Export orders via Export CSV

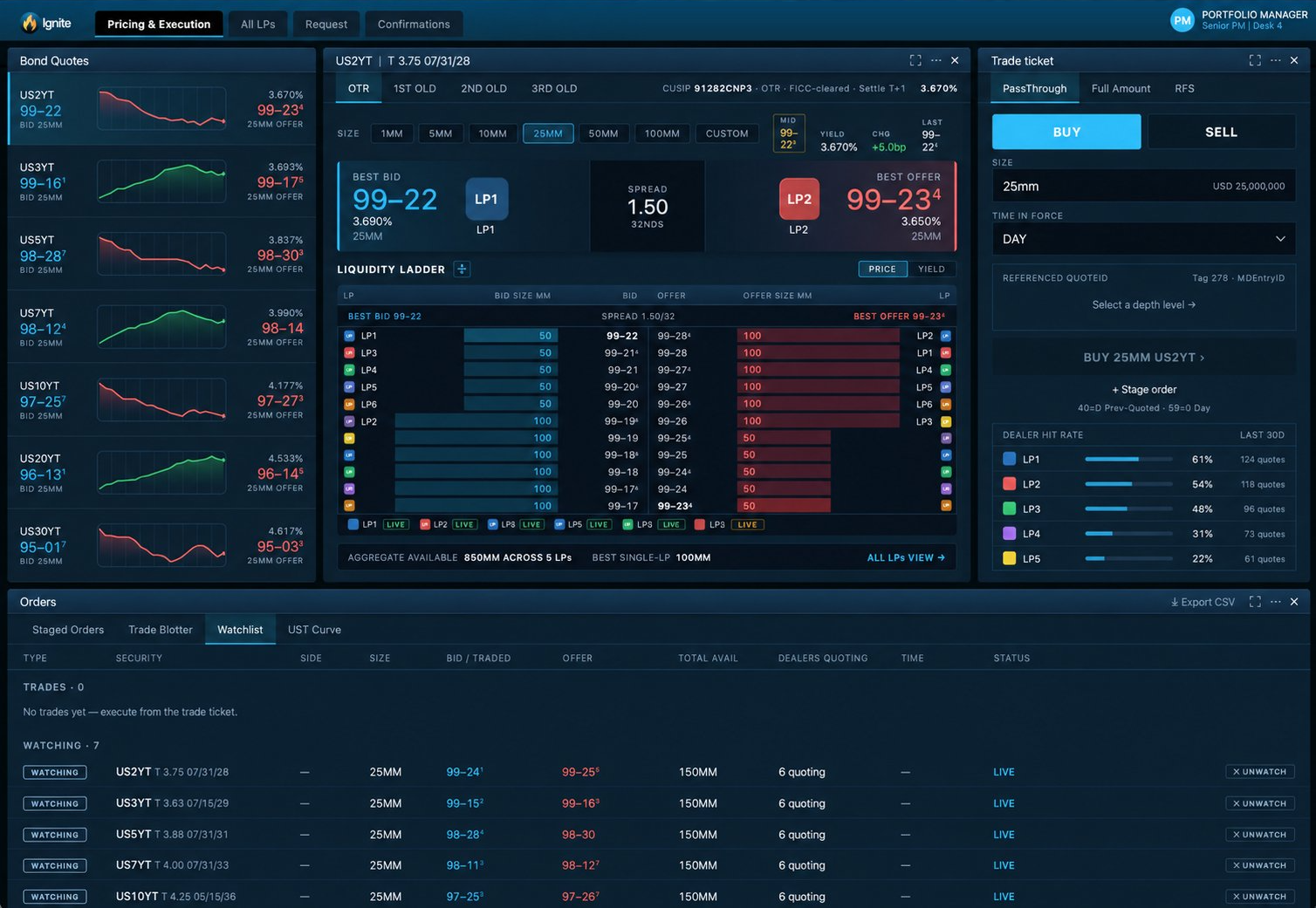click(1203, 602)
